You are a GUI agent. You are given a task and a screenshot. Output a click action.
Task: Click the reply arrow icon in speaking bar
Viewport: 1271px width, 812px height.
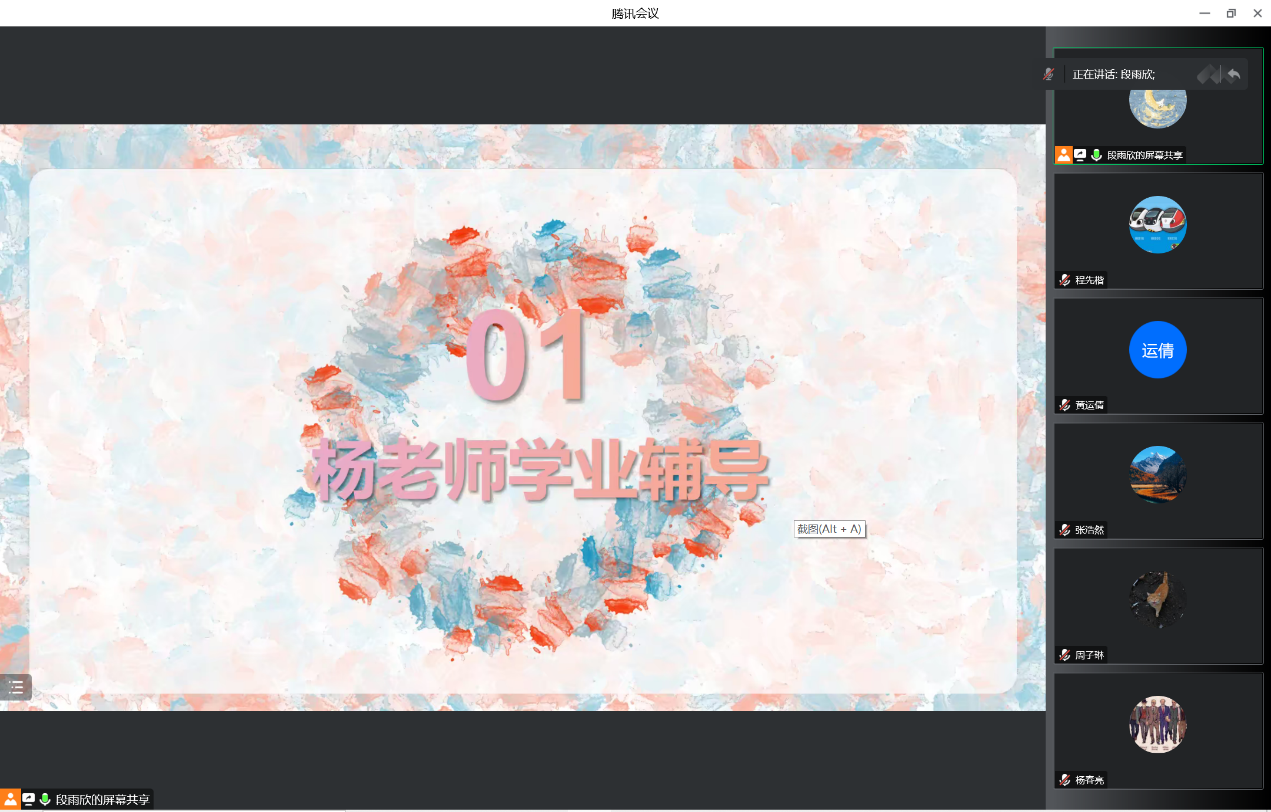pyautogui.click(x=1234, y=74)
